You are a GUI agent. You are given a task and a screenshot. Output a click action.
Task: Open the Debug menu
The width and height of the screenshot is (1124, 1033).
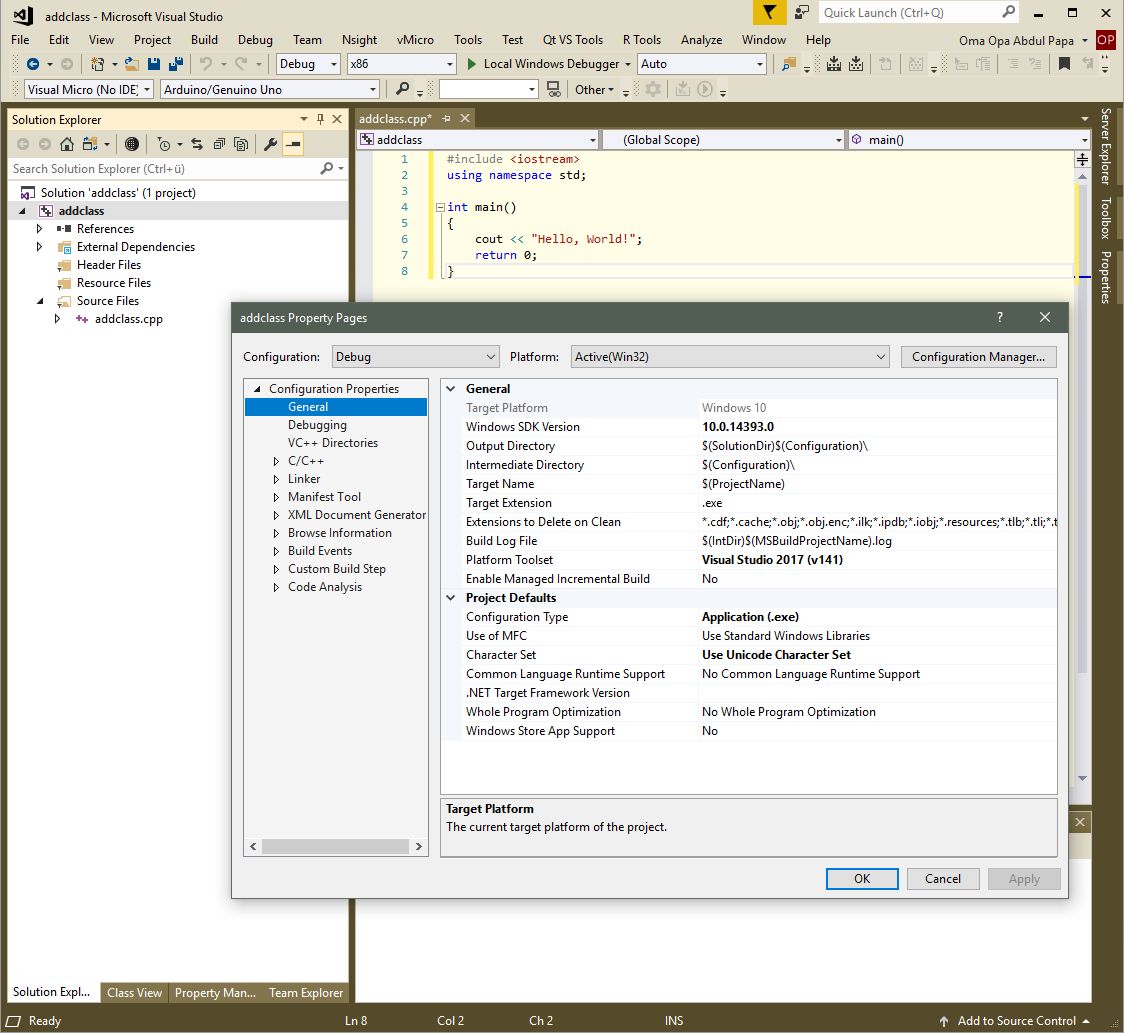tap(255, 40)
